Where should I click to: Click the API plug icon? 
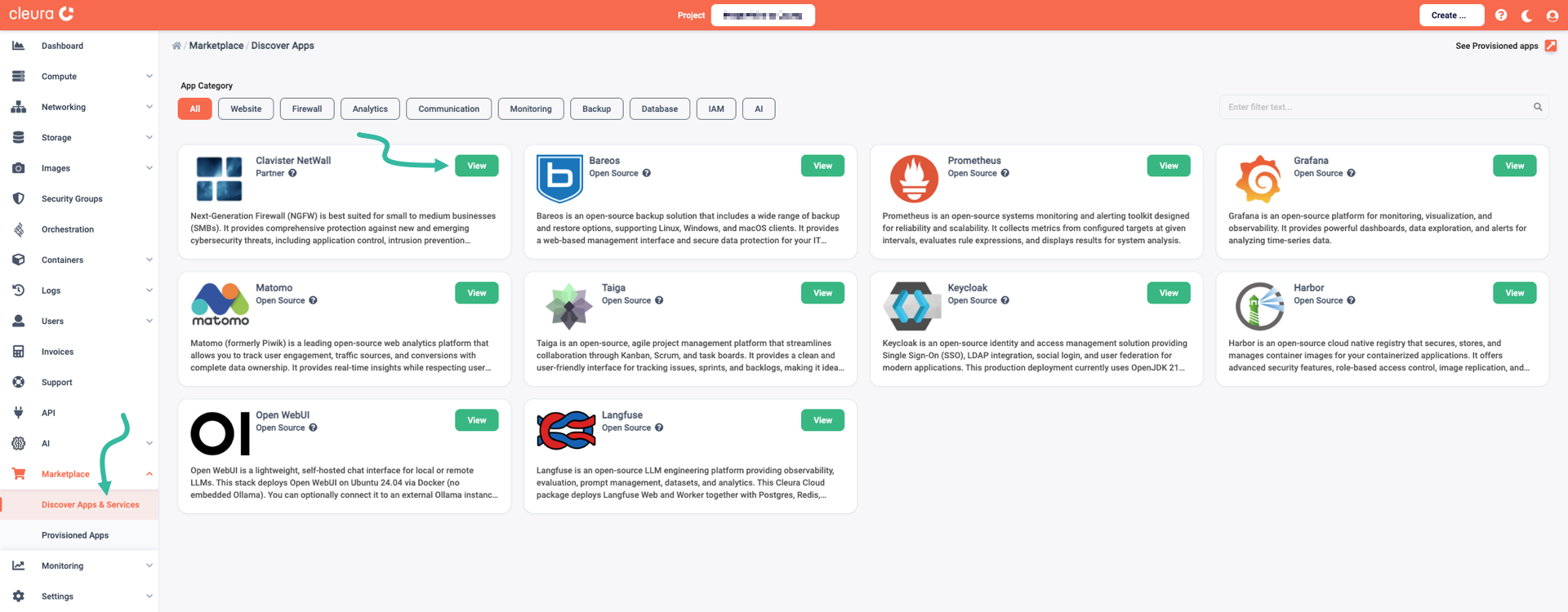[x=18, y=413]
